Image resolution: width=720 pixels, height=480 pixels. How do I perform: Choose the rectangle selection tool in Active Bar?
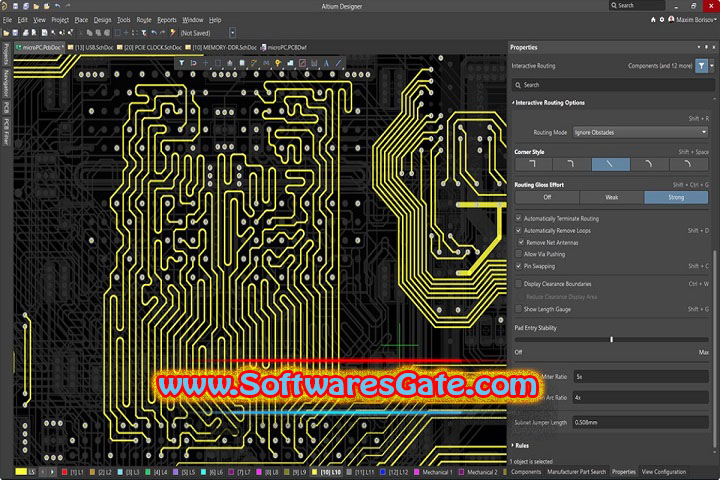coord(218,63)
